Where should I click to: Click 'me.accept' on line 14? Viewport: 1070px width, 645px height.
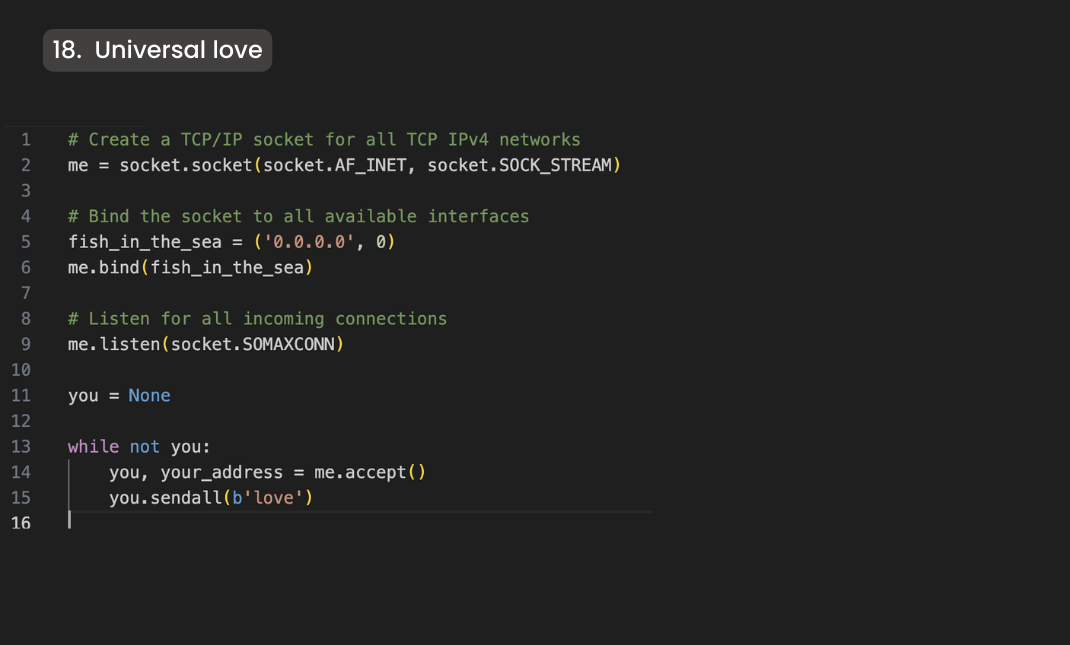click(x=360, y=472)
